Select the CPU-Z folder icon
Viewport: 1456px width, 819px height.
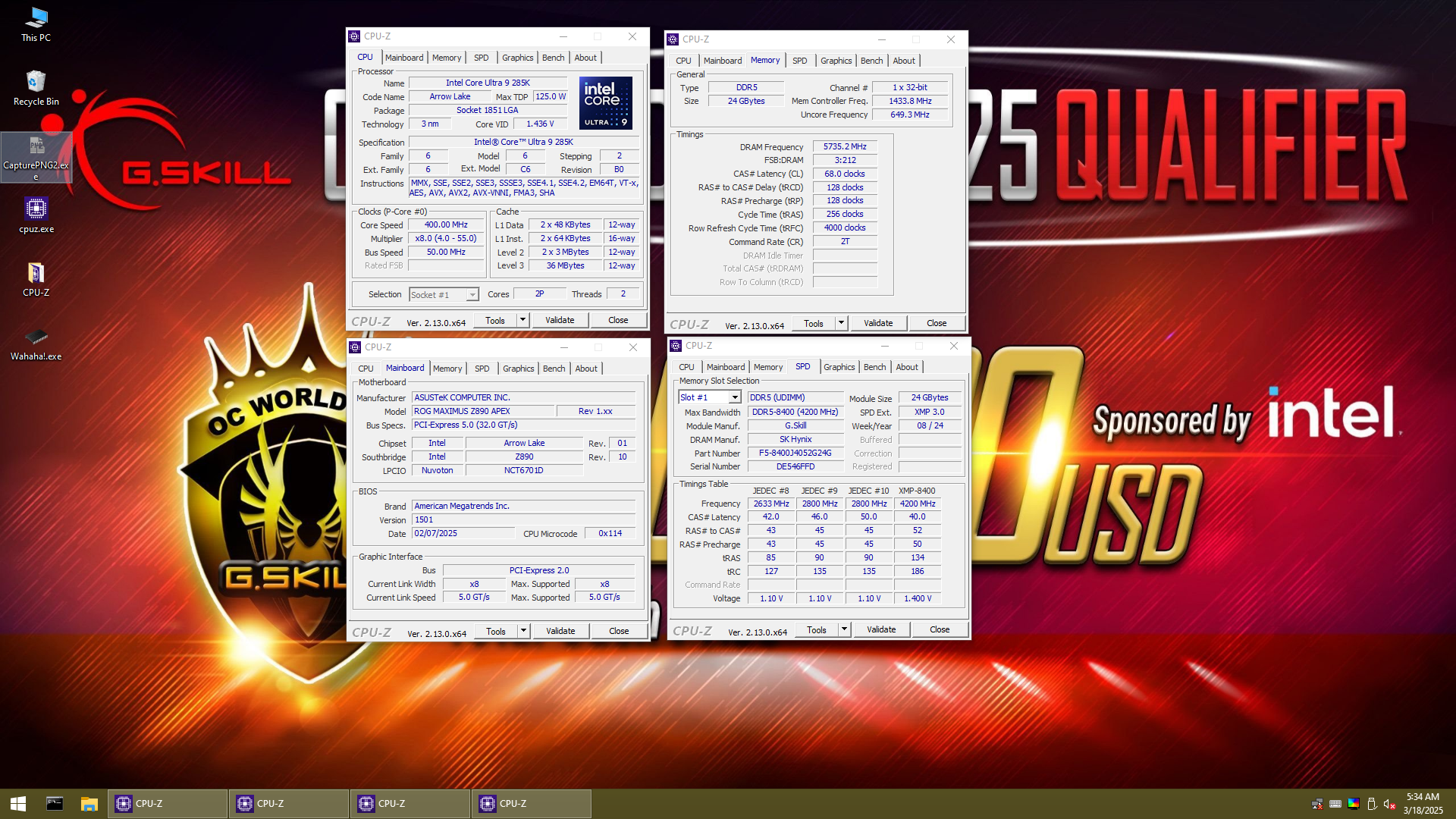(x=36, y=279)
